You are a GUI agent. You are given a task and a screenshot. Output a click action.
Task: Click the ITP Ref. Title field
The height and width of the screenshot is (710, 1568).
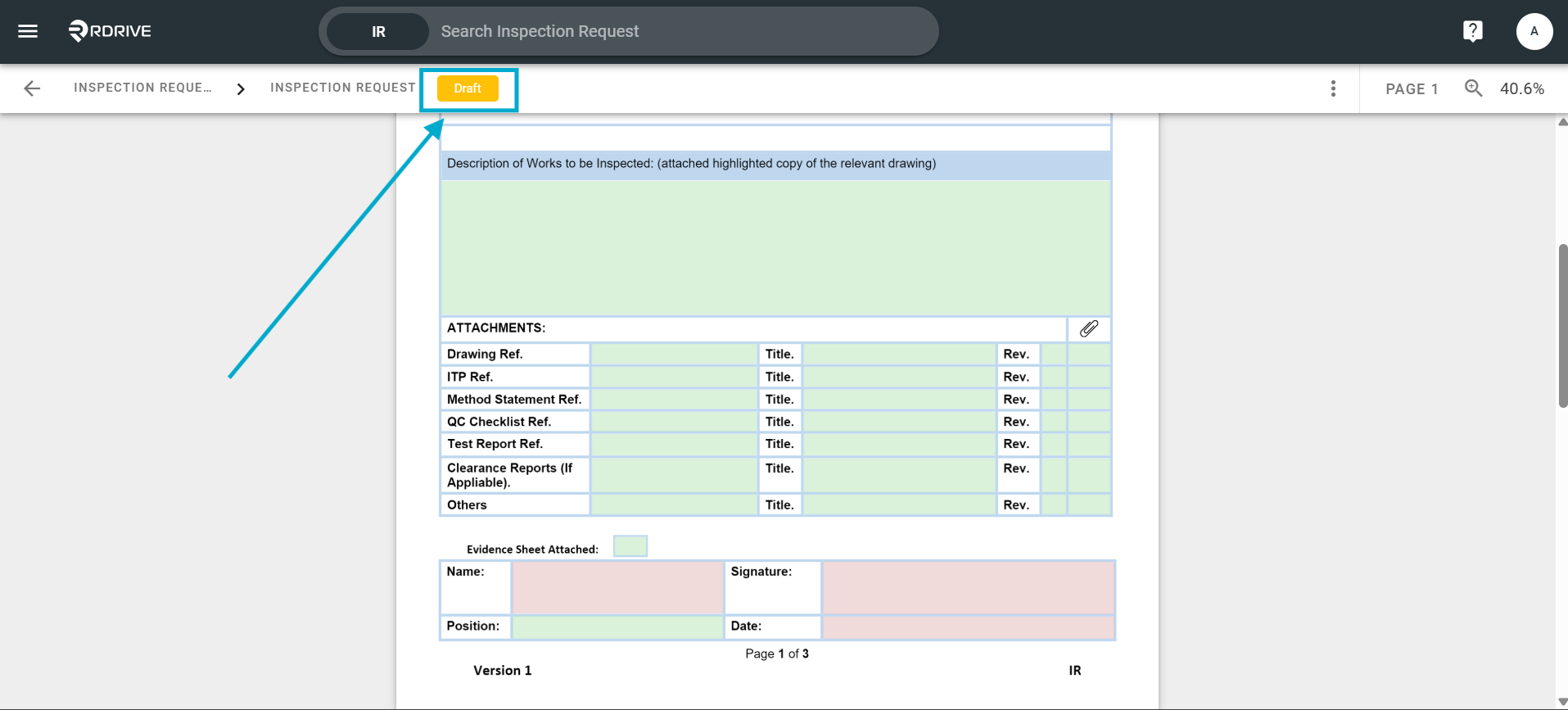(899, 377)
